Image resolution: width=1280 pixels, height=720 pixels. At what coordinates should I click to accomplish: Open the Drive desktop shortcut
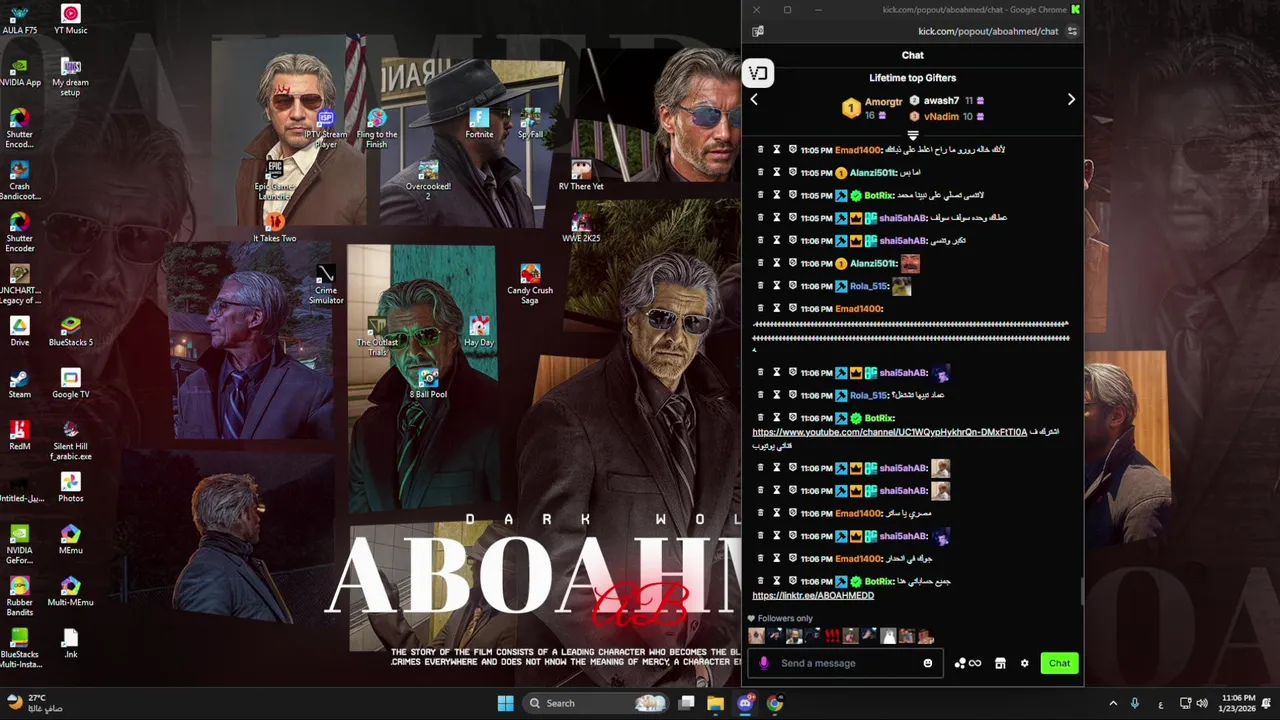tap(19, 331)
